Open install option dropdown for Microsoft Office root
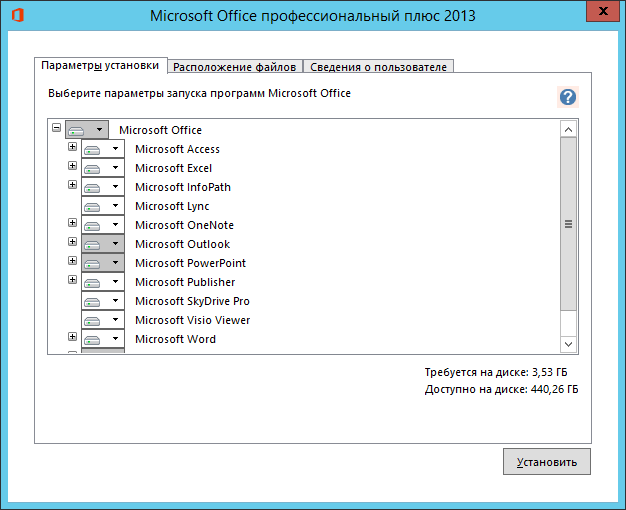The width and height of the screenshot is (626, 510). click(x=87, y=130)
